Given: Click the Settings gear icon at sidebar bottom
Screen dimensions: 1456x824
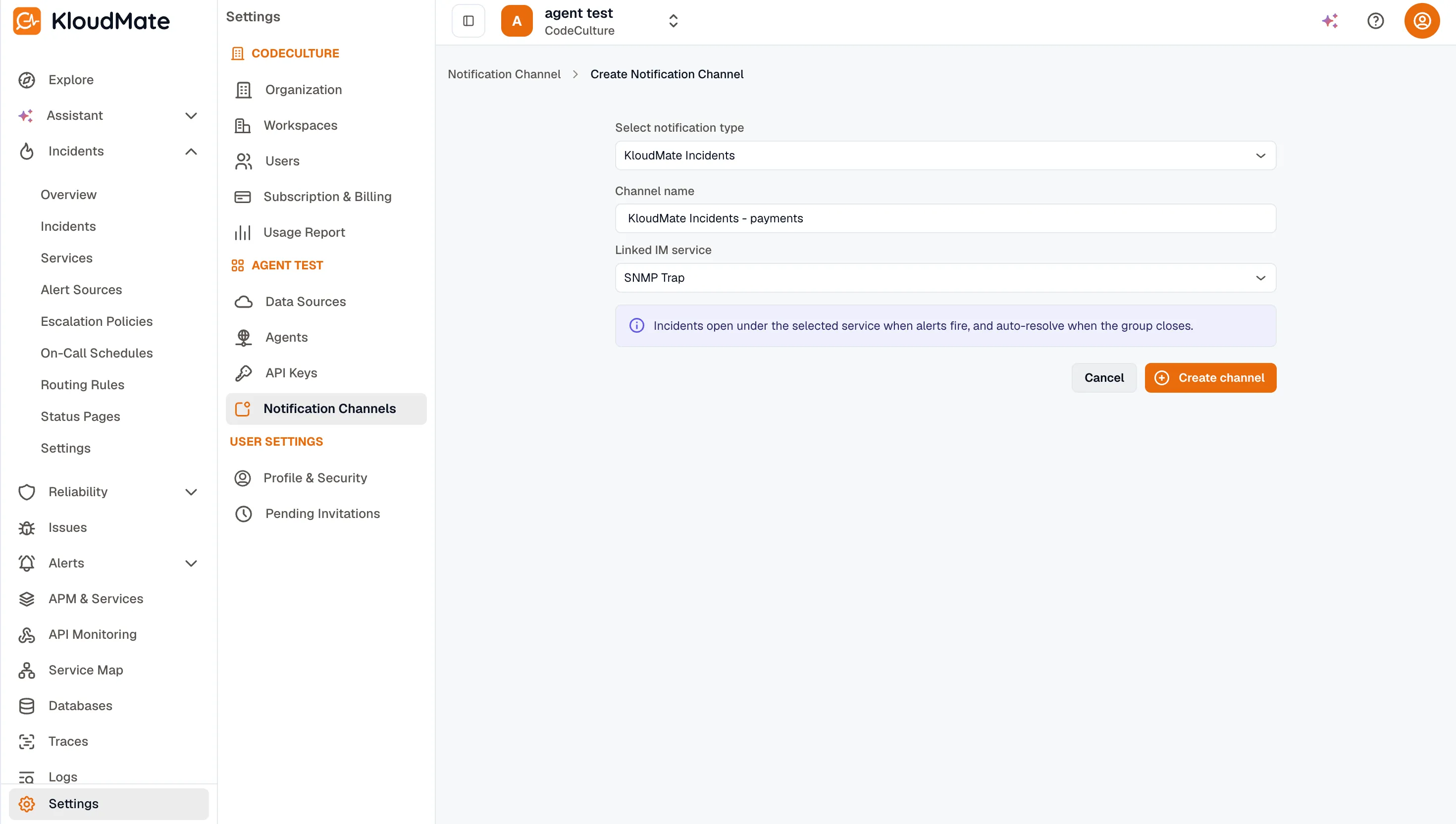Looking at the screenshot, I should [27, 804].
